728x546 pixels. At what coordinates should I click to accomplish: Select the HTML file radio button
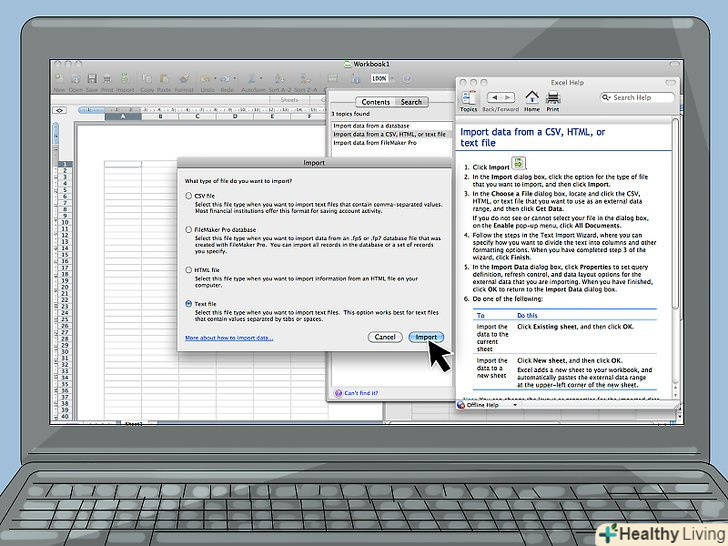coord(188,269)
